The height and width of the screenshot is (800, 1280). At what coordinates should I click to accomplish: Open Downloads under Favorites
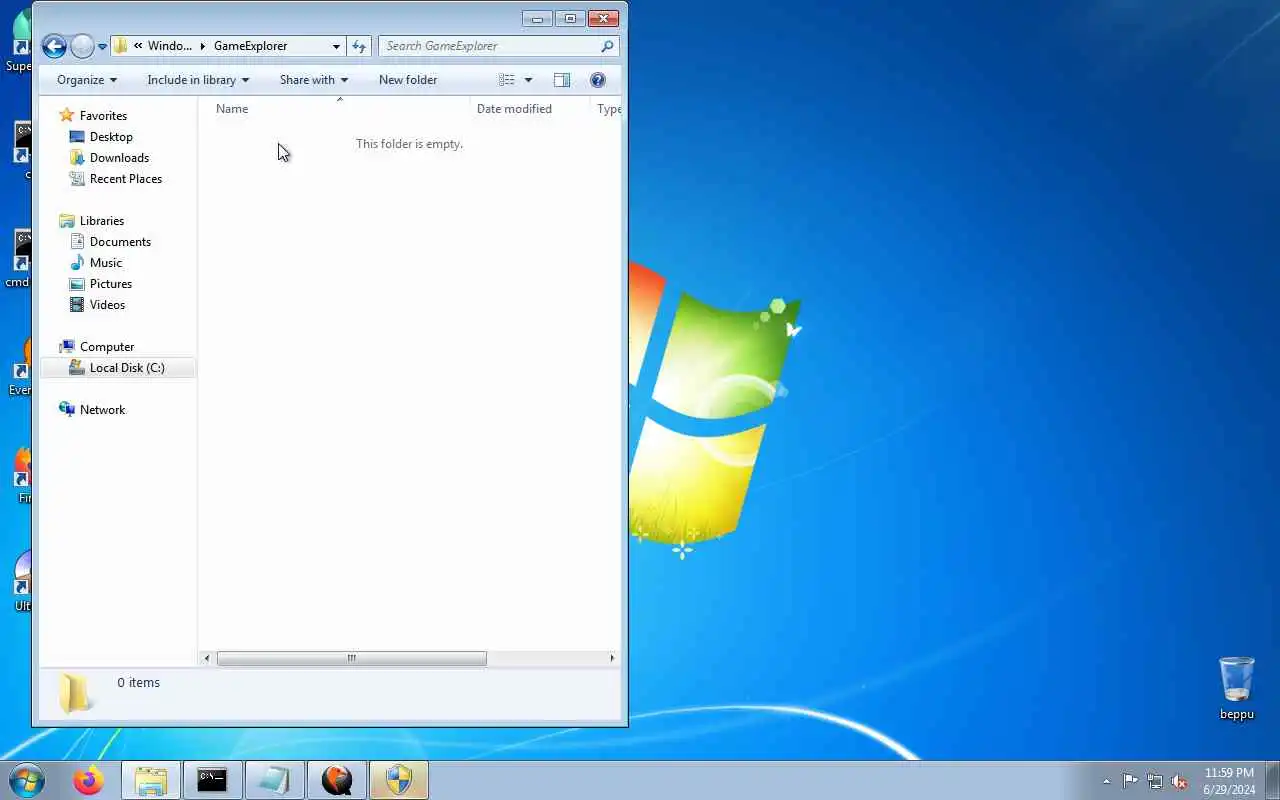pos(119,158)
